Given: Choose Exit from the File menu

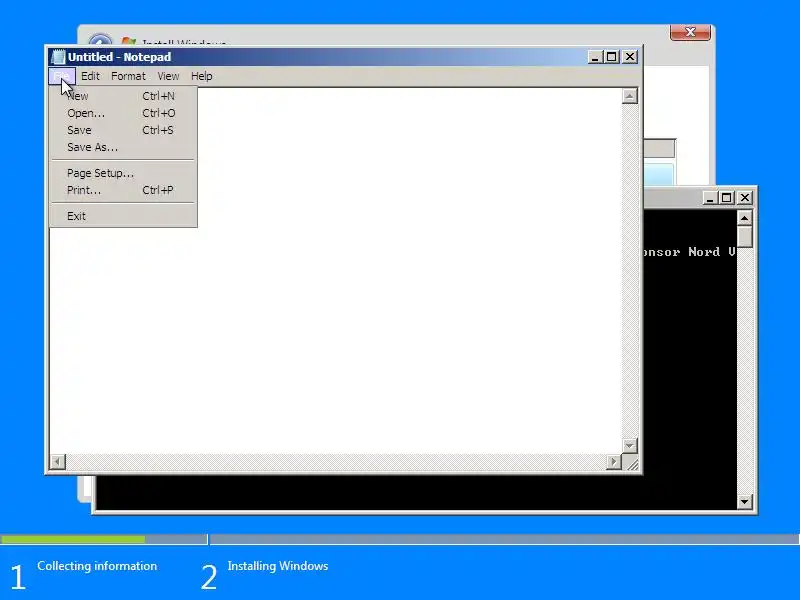Looking at the screenshot, I should [x=123, y=216].
